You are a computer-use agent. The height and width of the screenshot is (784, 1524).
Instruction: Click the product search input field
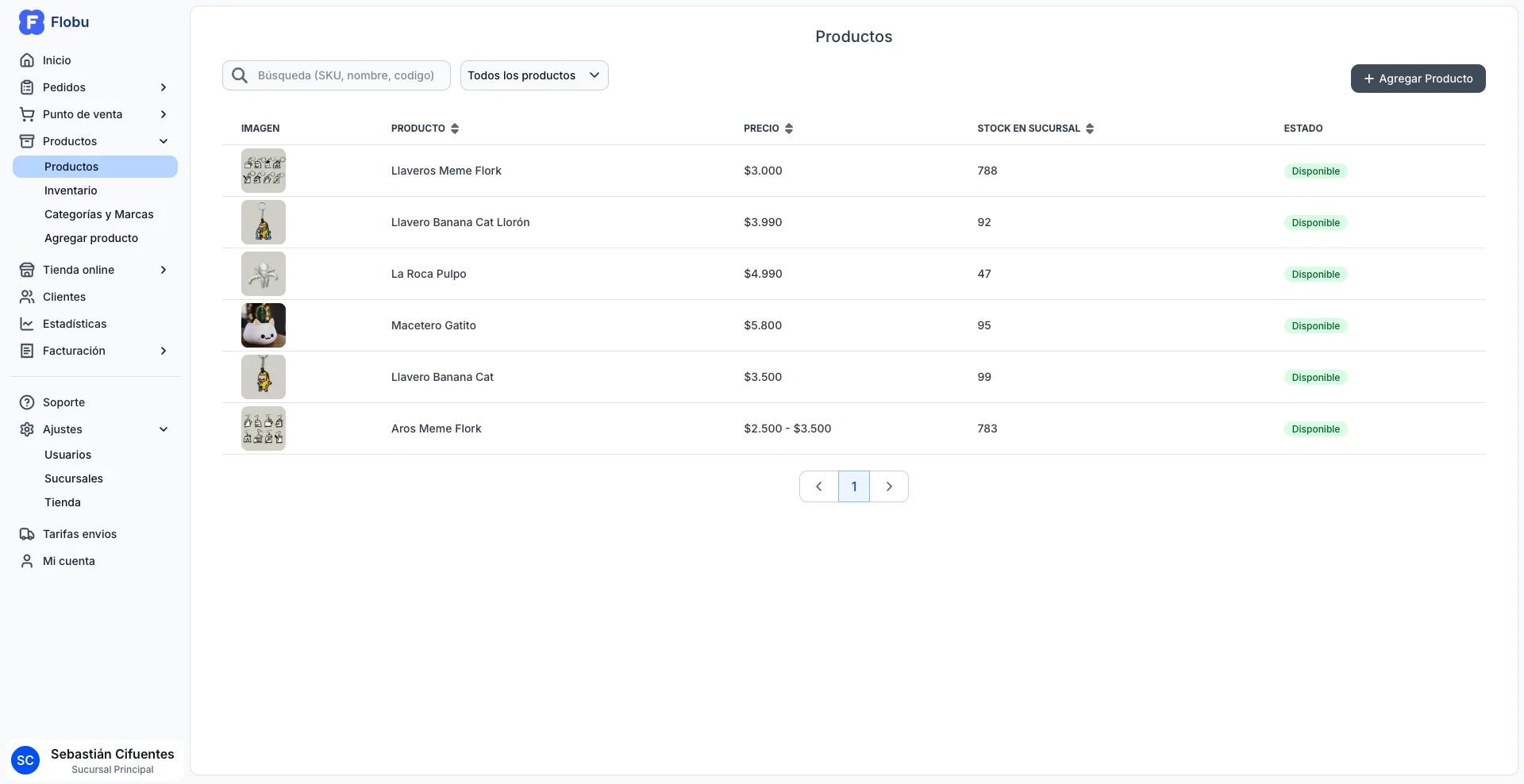click(346, 75)
